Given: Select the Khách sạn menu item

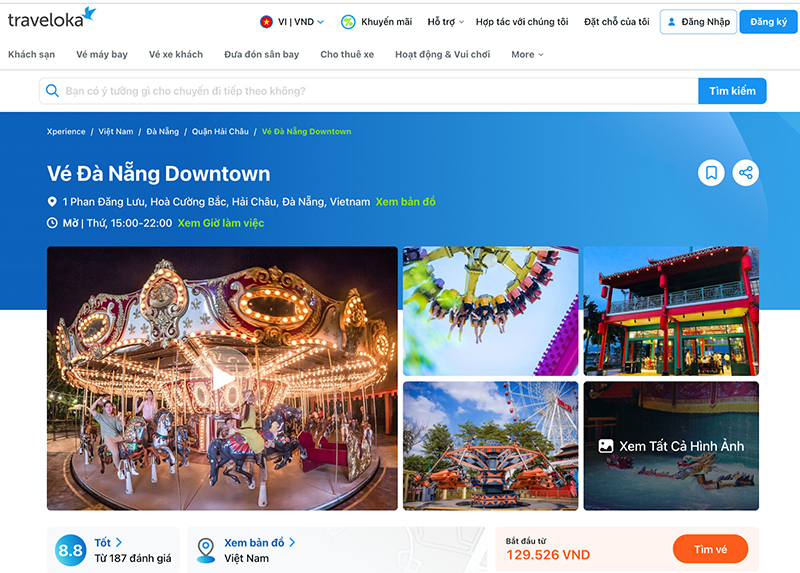Looking at the screenshot, I should tap(32, 55).
